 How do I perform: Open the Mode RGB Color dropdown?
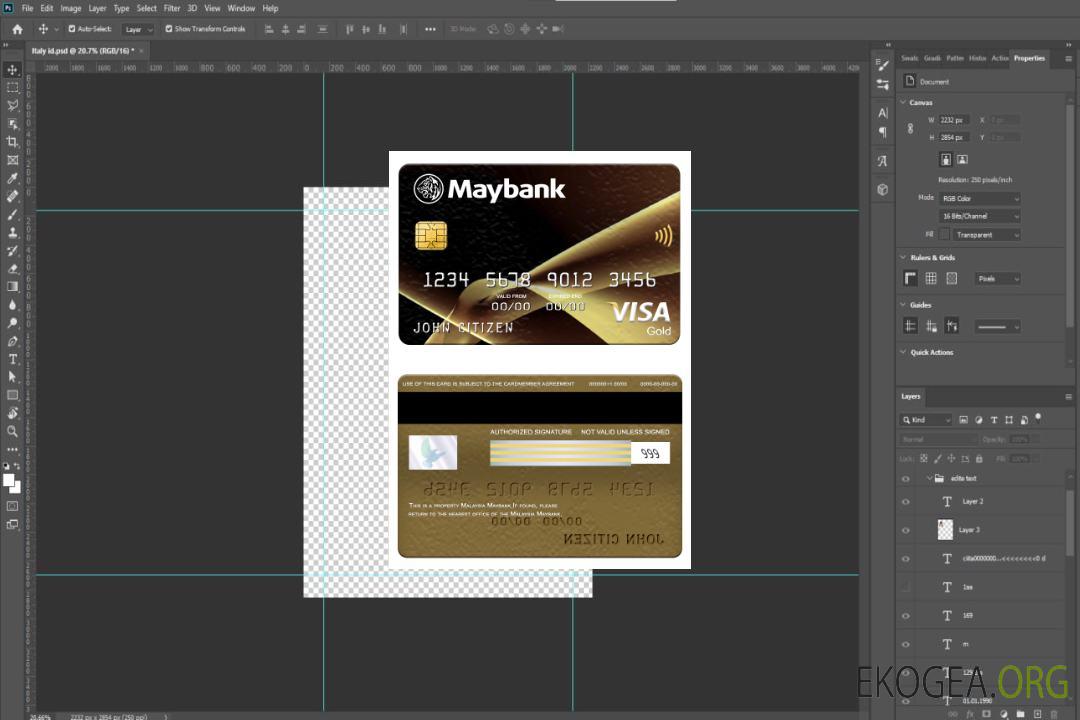[979, 198]
